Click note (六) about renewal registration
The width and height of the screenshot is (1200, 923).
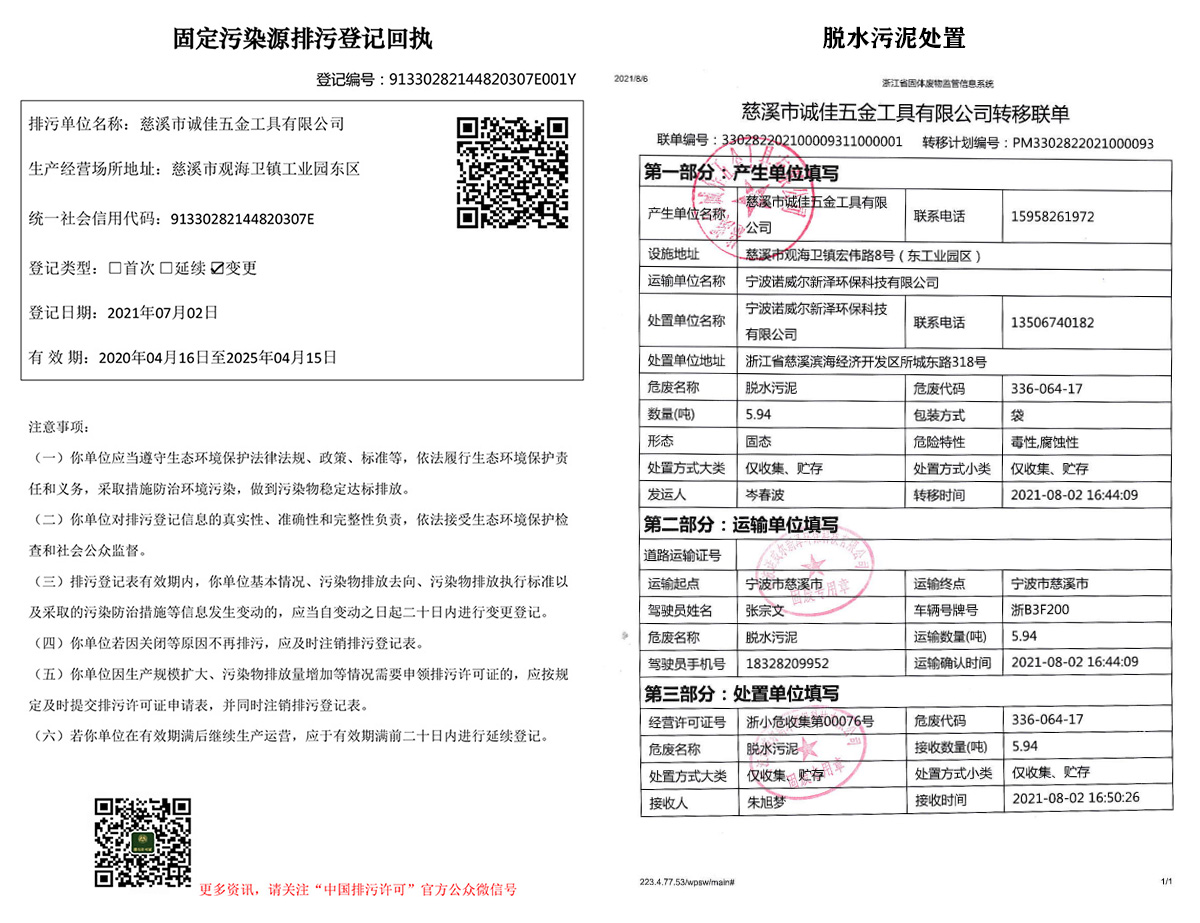click(x=291, y=736)
